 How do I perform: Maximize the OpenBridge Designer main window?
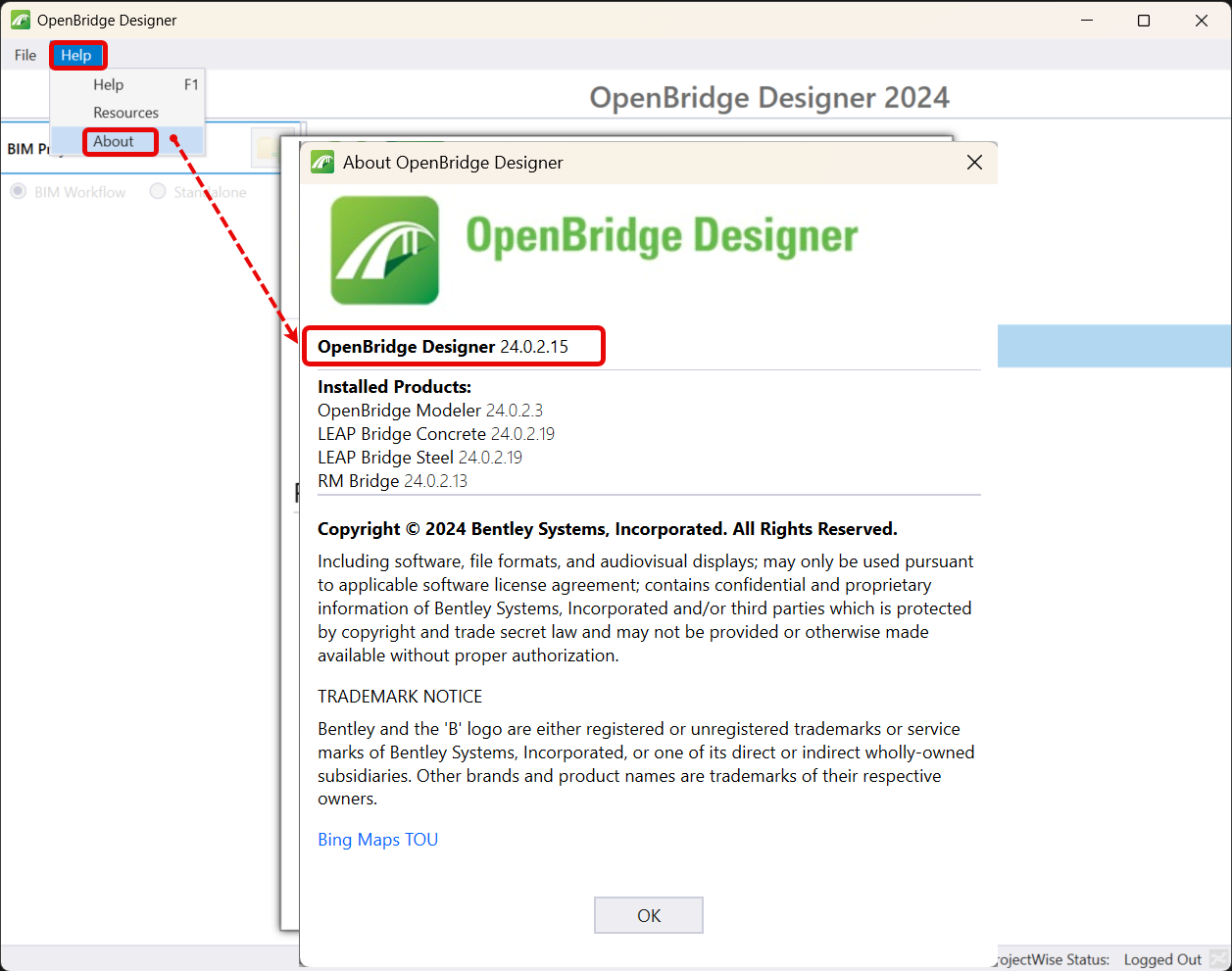point(1144,21)
